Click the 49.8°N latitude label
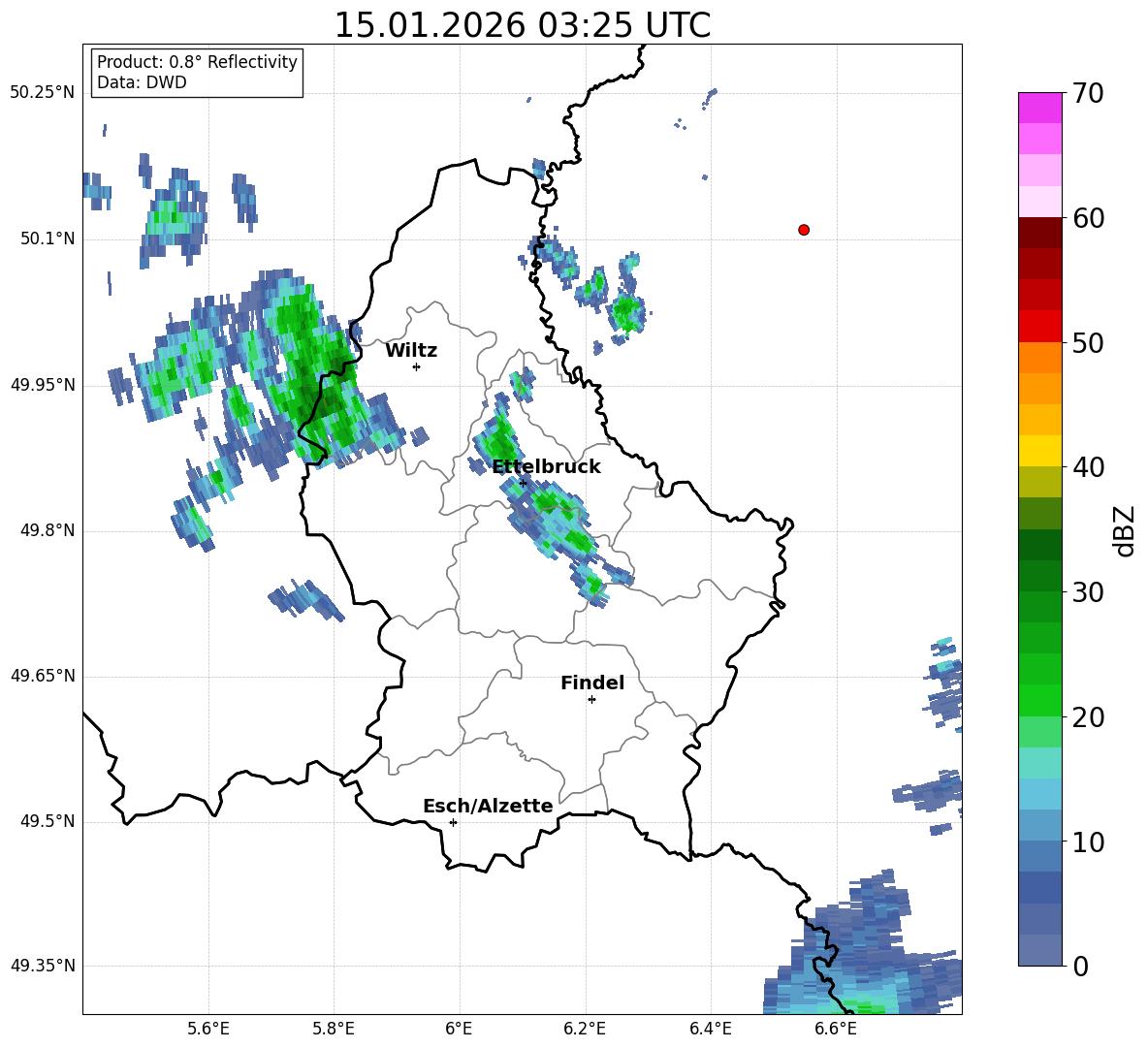This screenshot has height=1048, width=1148. point(48,530)
